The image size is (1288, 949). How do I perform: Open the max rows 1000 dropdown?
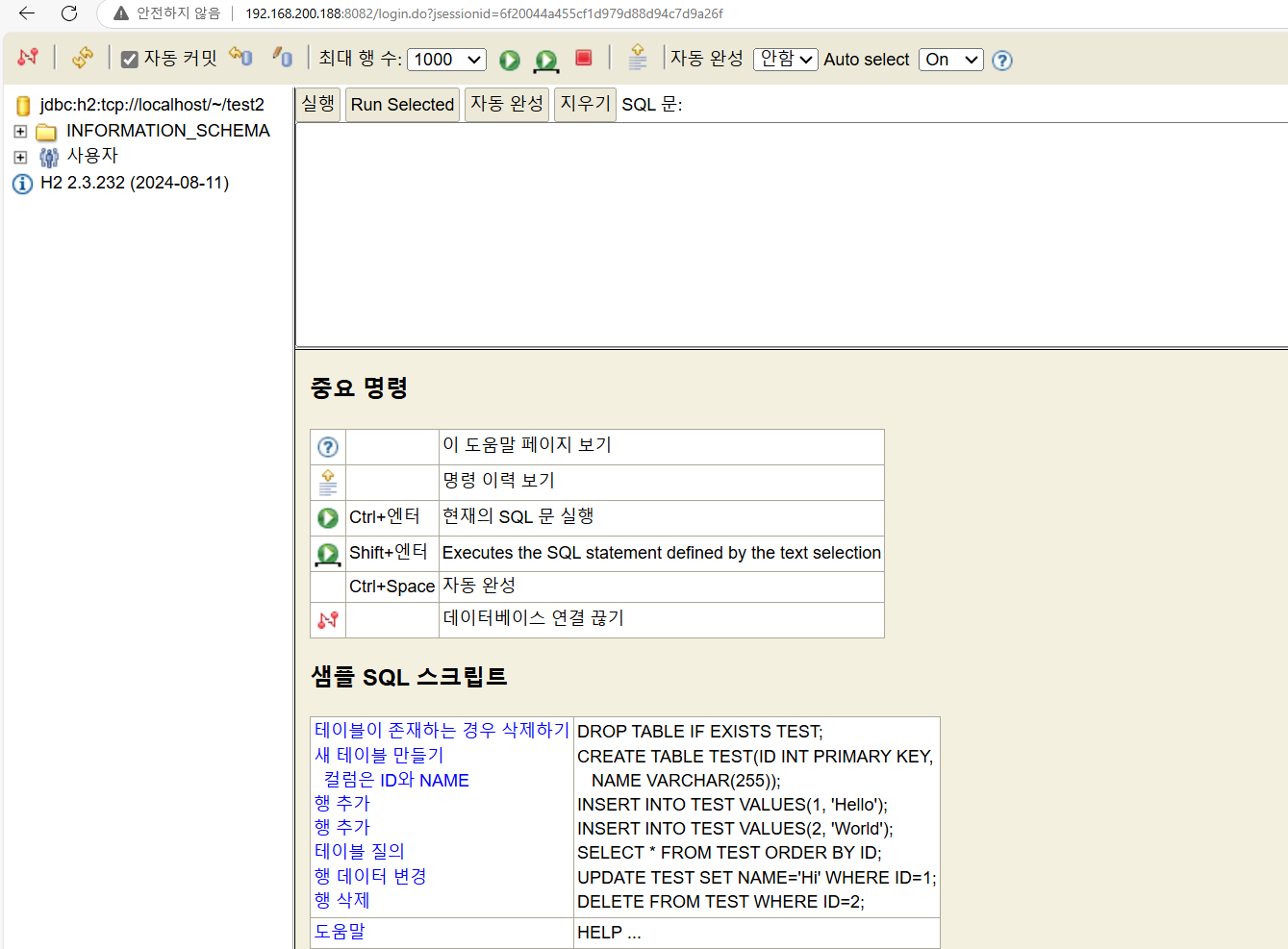coord(447,60)
